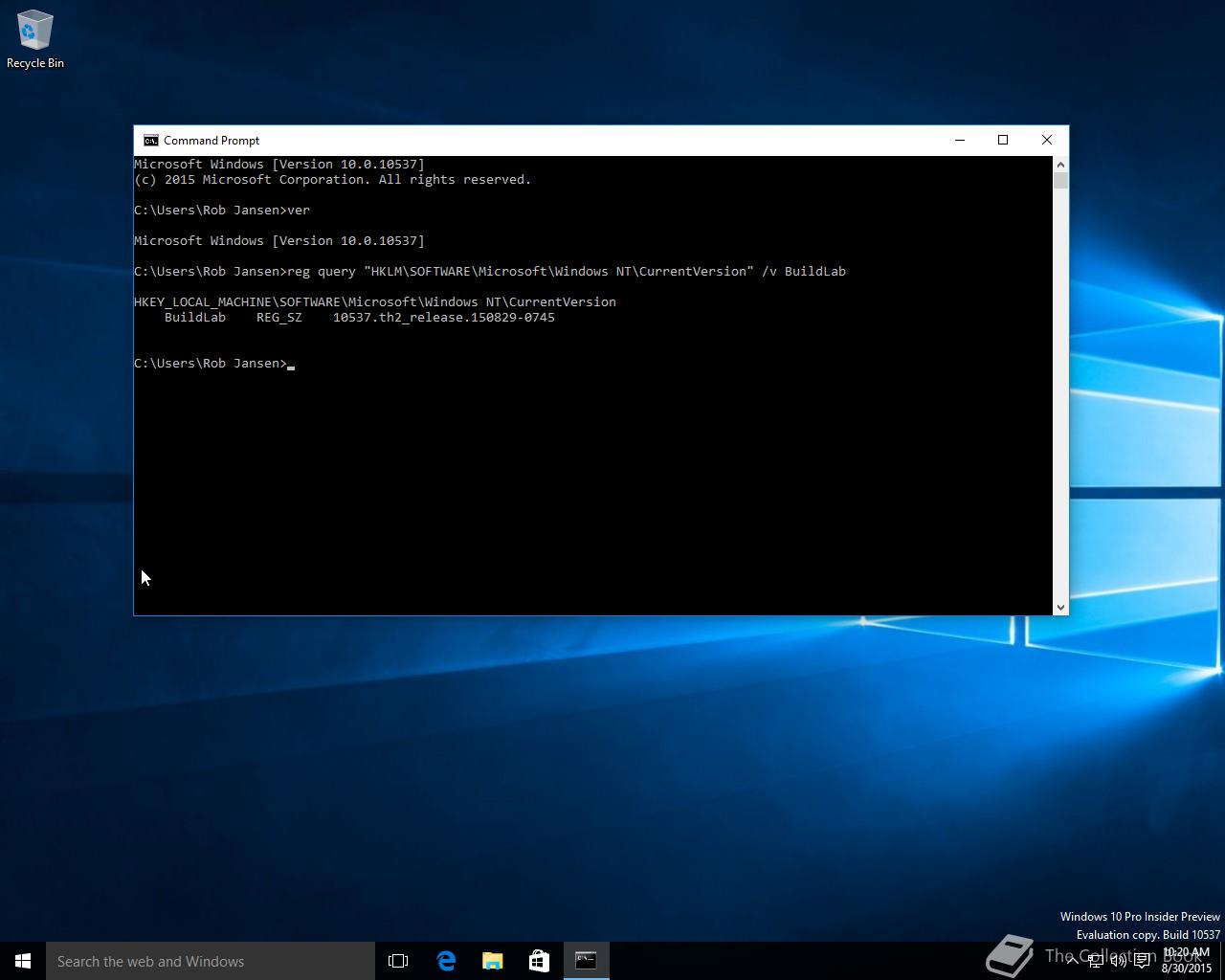
Task: Click the Command Prompt window title text
Action: coord(212,141)
